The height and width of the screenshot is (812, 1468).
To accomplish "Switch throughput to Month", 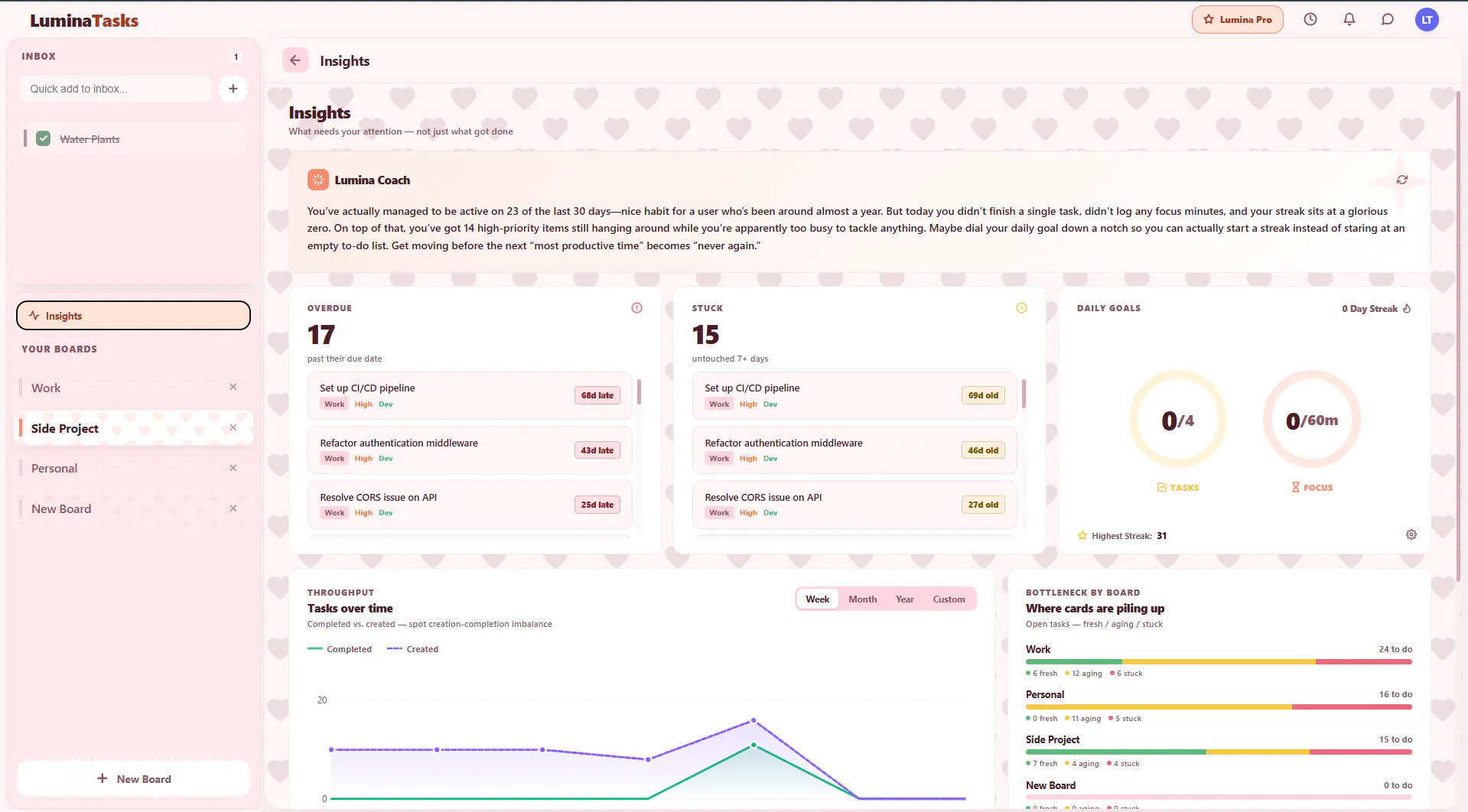I will coord(862,599).
